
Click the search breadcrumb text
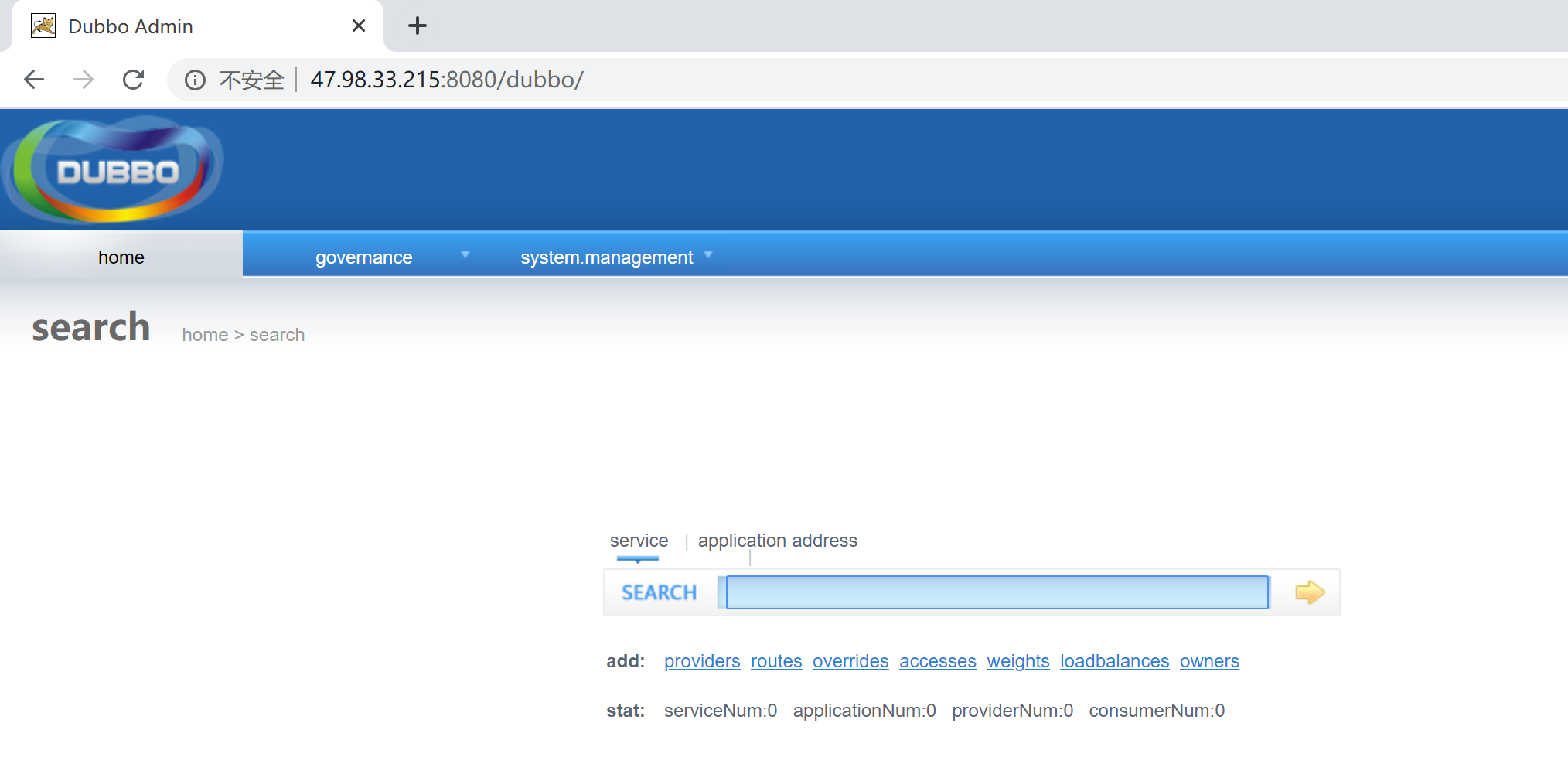(277, 335)
